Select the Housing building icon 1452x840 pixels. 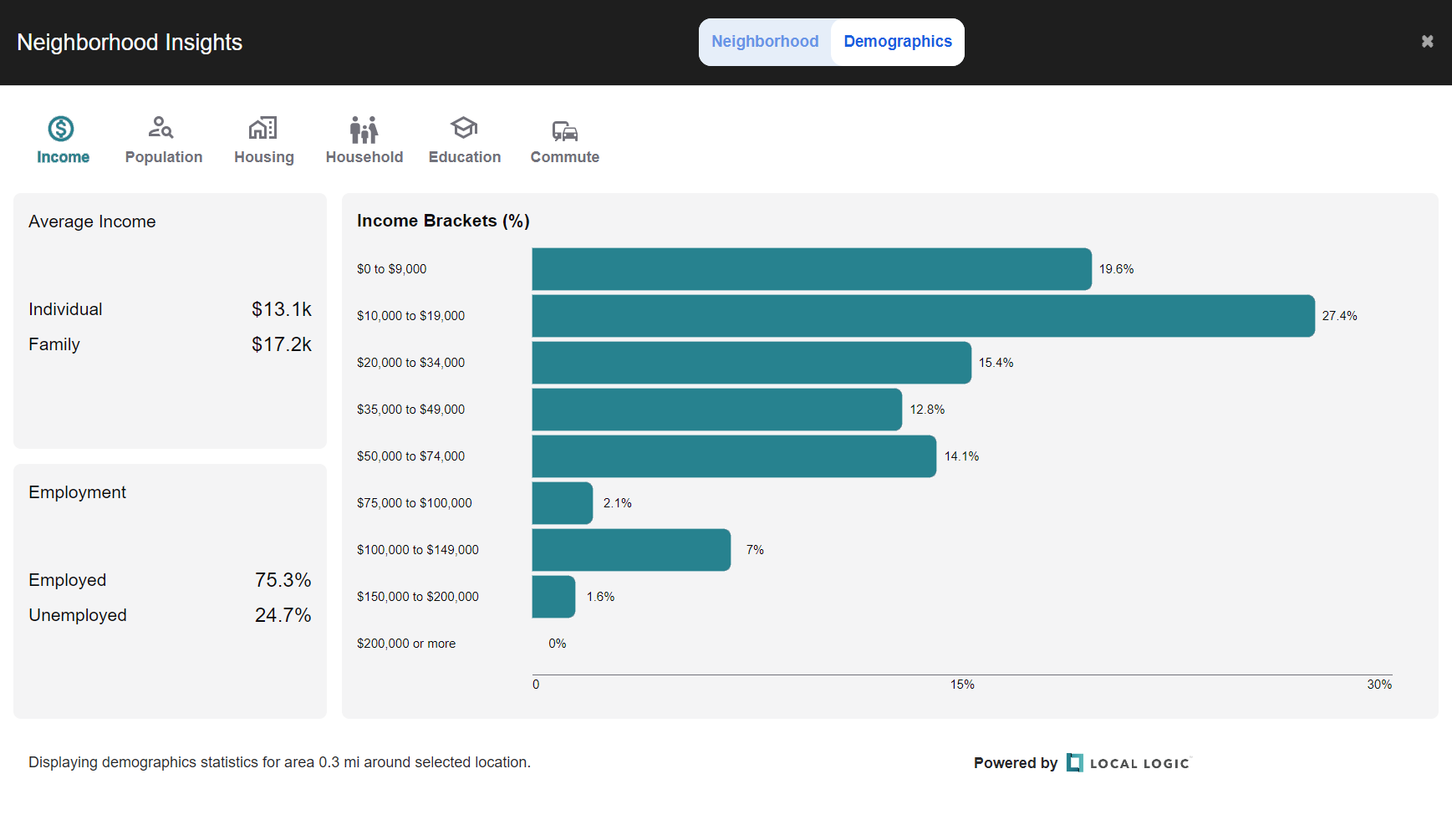(262, 128)
